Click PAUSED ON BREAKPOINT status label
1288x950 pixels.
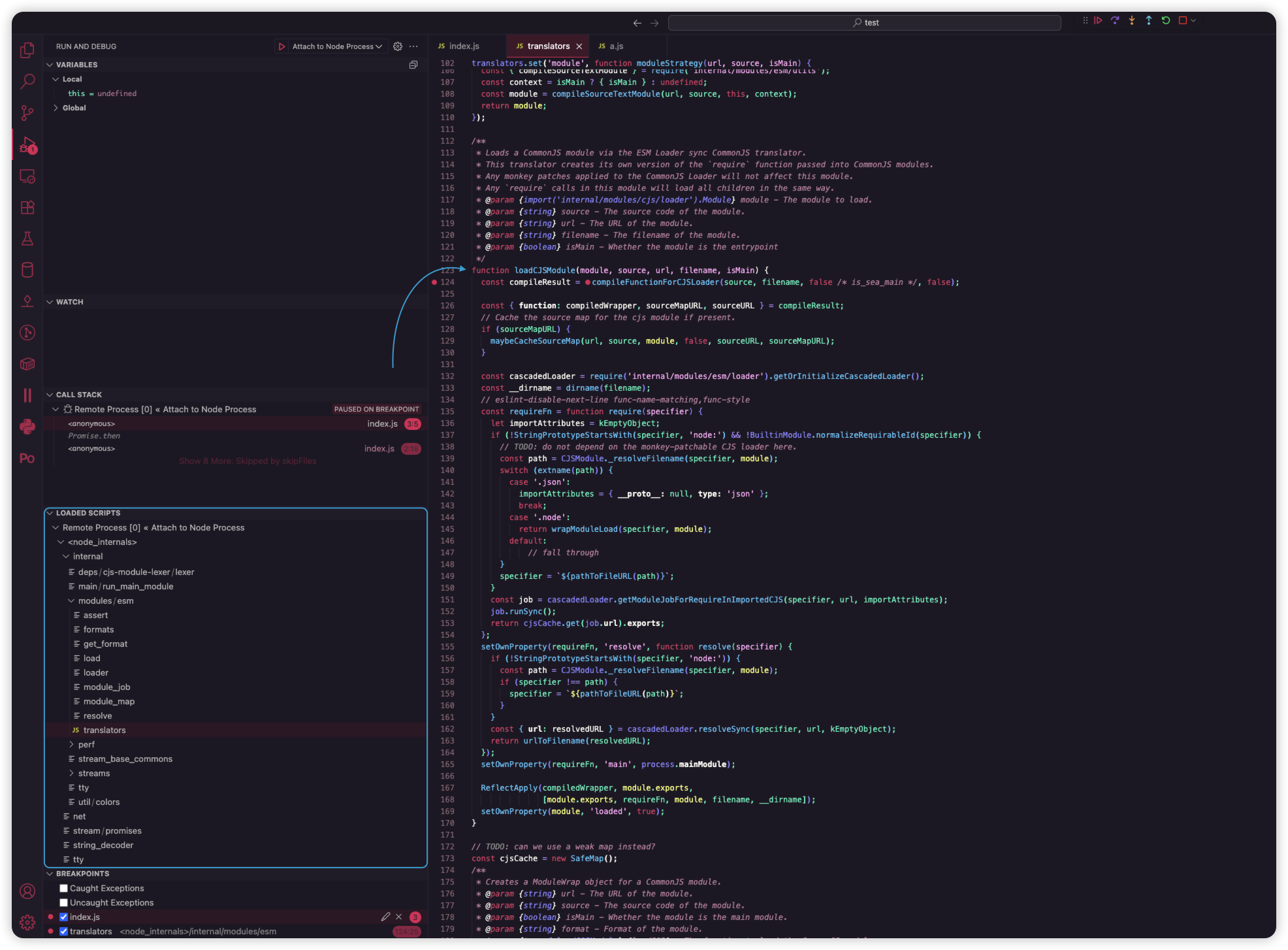(x=376, y=409)
